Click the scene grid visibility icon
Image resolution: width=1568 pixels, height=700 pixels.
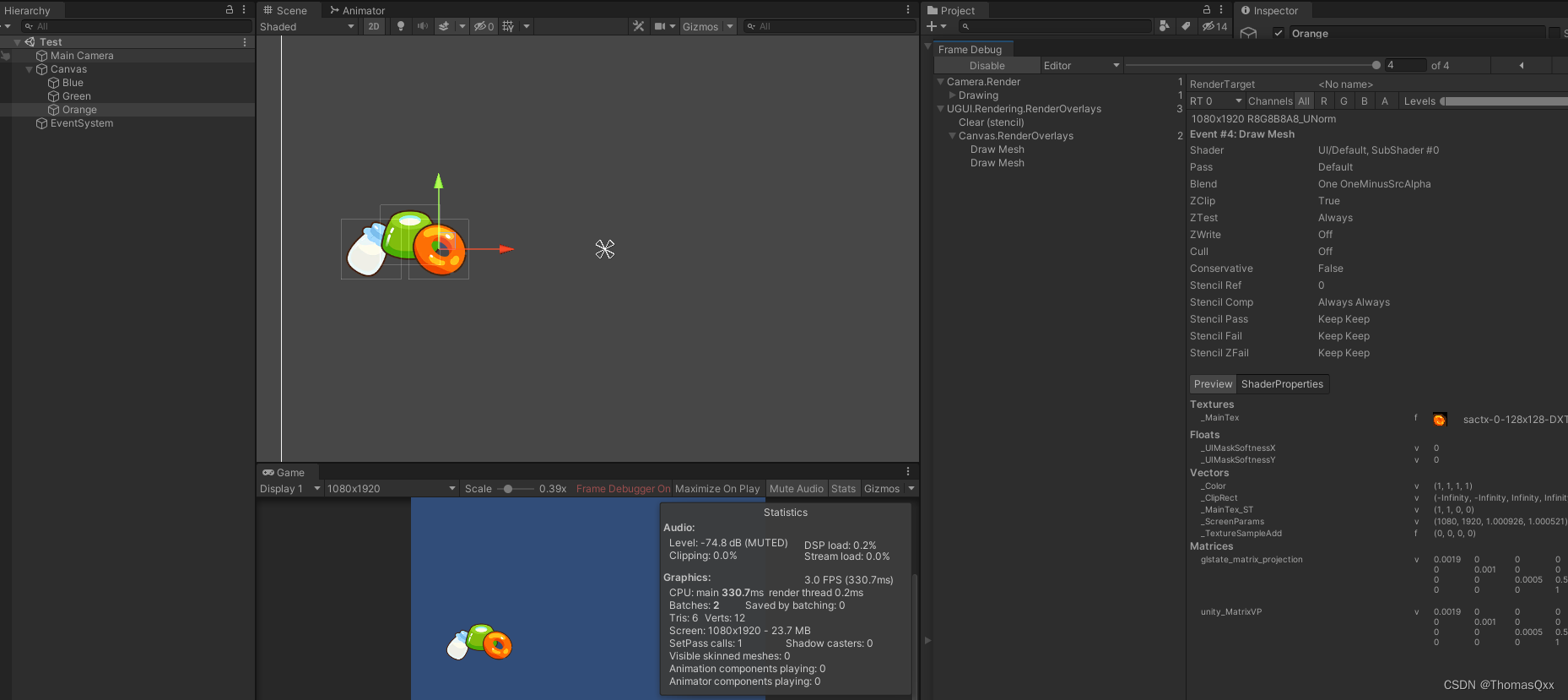click(x=508, y=26)
